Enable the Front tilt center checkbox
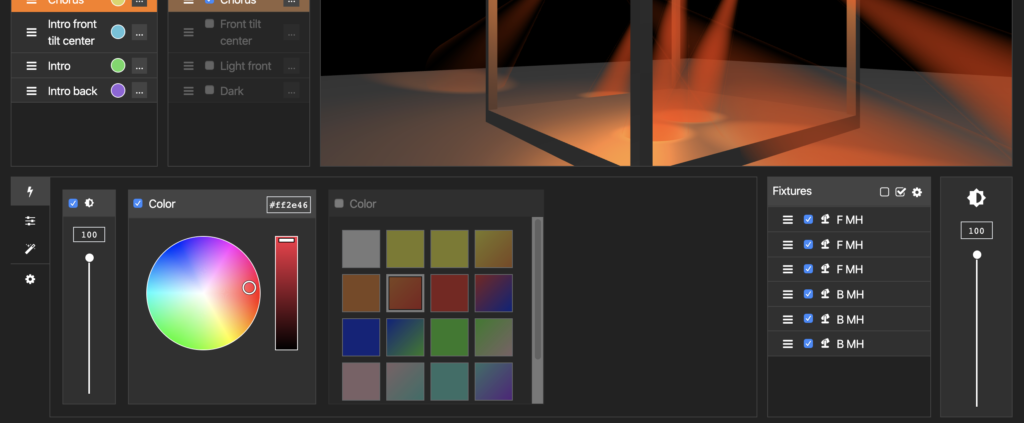 (210, 24)
